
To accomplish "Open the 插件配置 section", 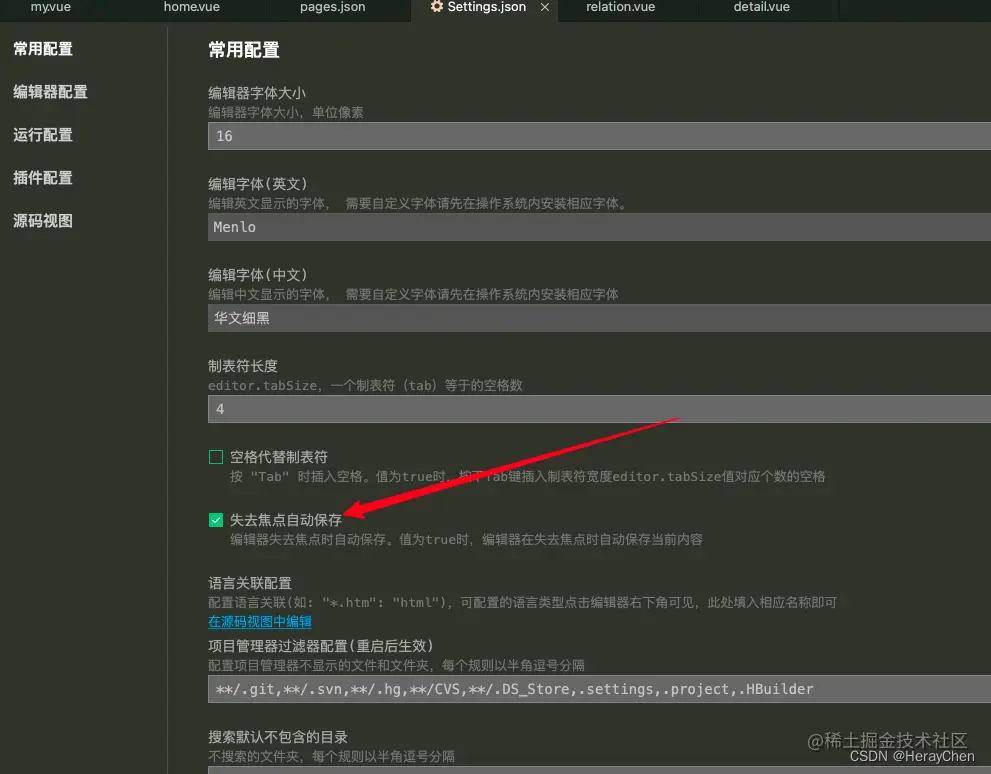I will 42,177.
